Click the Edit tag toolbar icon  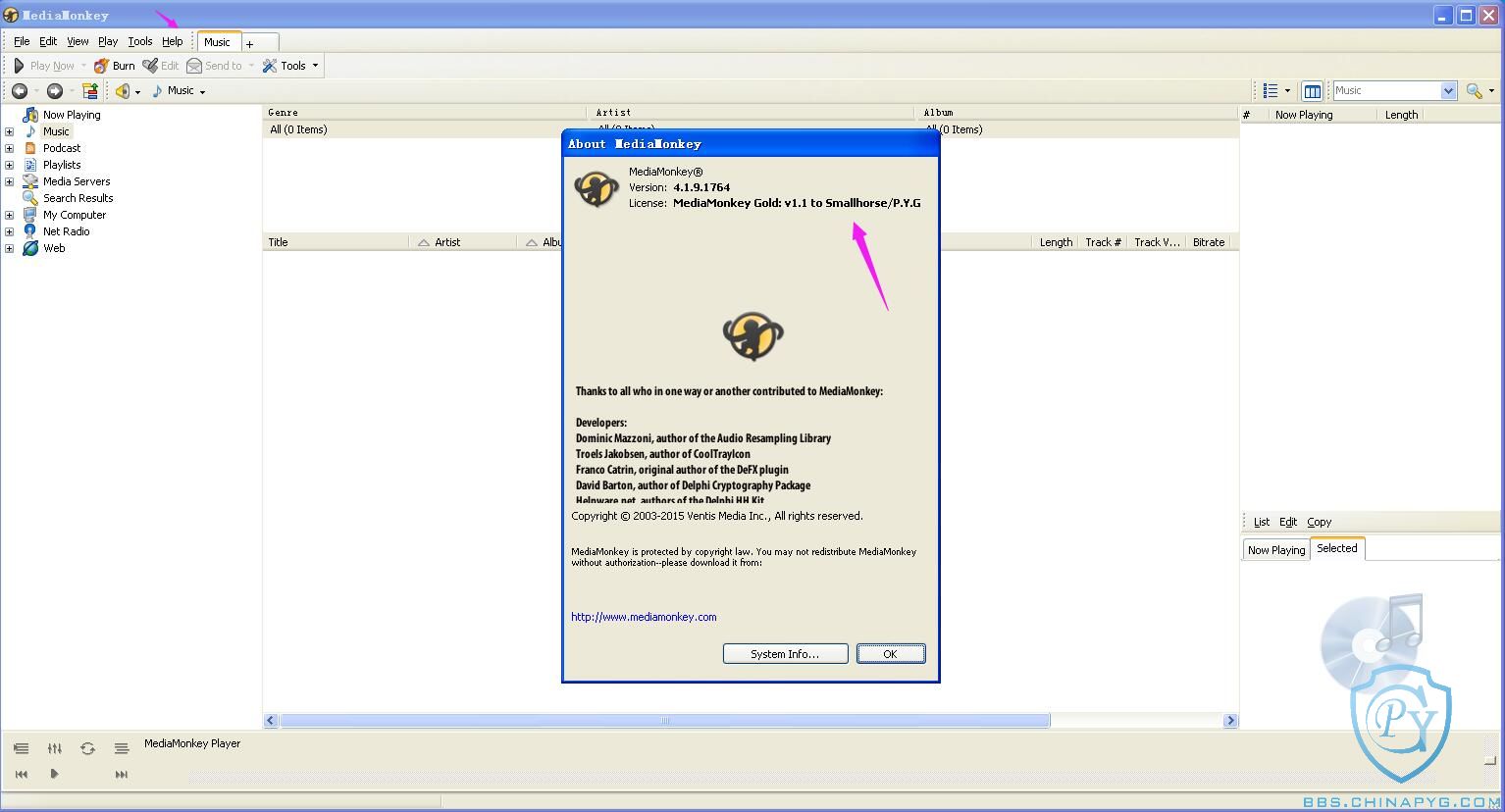pyautogui.click(x=150, y=66)
